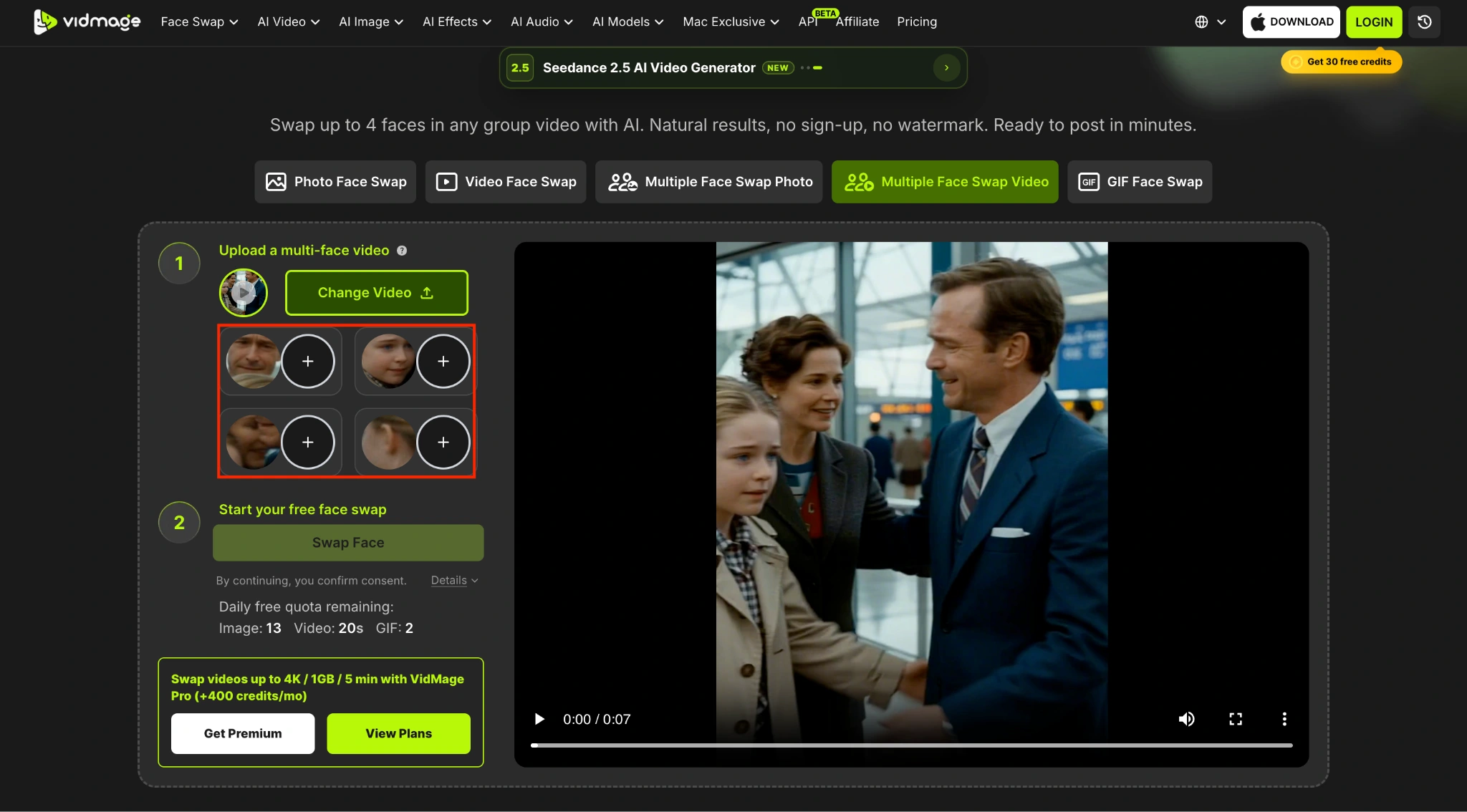The image size is (1467, 812).
Task: Switch to Photo Face Swap tab
Action: pos(335,182)
